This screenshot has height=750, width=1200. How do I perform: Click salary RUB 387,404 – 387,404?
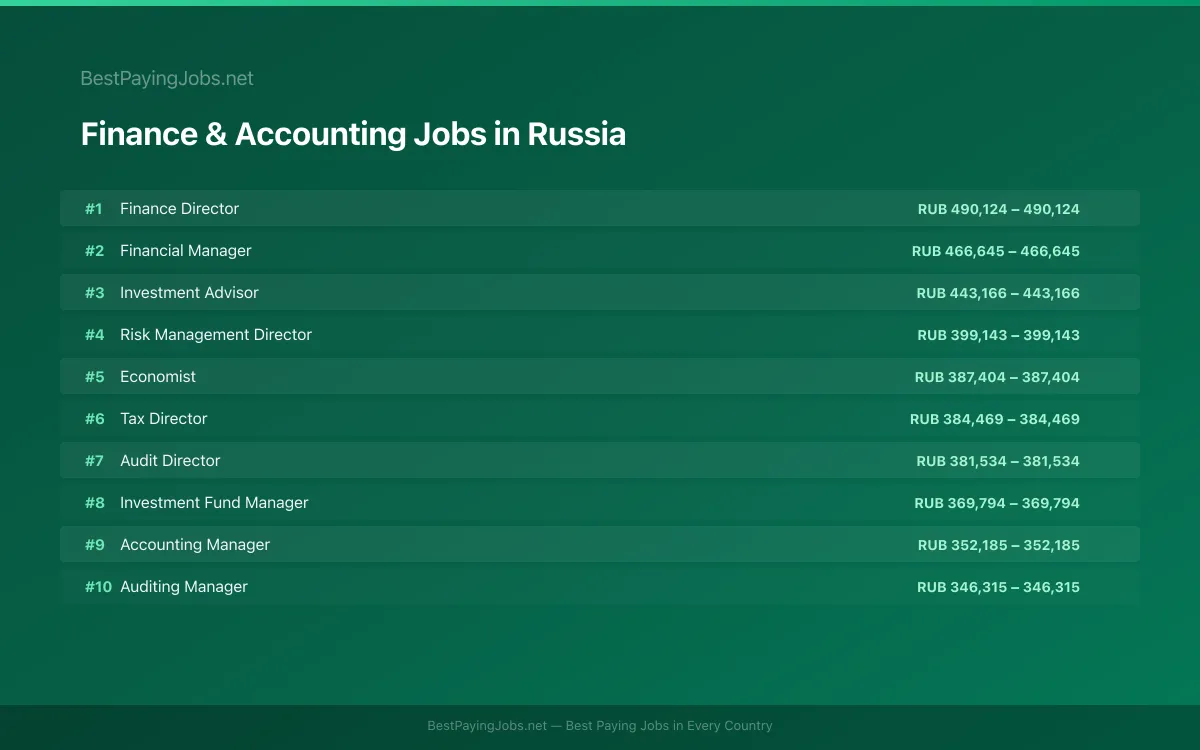click(x=997, y=377)
